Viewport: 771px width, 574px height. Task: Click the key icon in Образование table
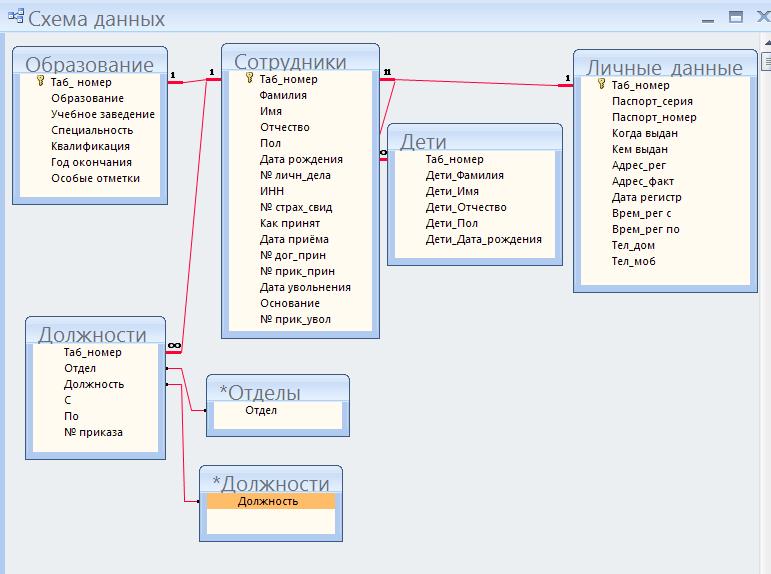[41, 81]
